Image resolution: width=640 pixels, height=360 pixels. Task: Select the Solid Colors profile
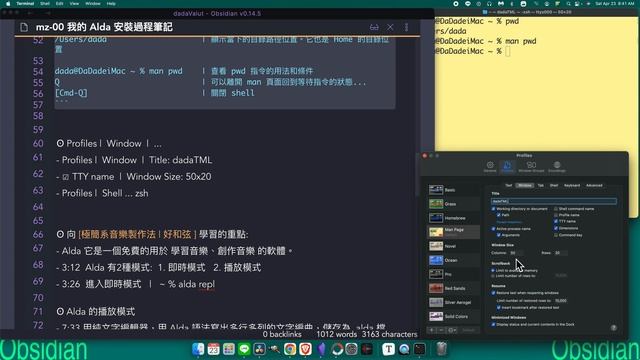(x=453, y=316)
